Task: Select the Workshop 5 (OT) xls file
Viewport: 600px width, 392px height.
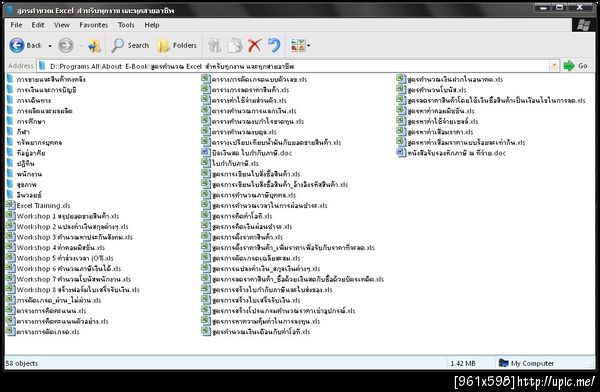Action: 60,258
